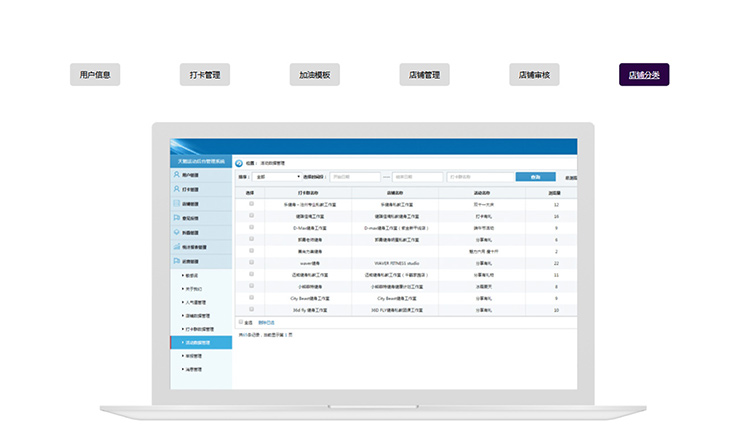The image size is (750, 442).
Task: Click the flag icon beside 运营管理
Action: click(176, 261)
